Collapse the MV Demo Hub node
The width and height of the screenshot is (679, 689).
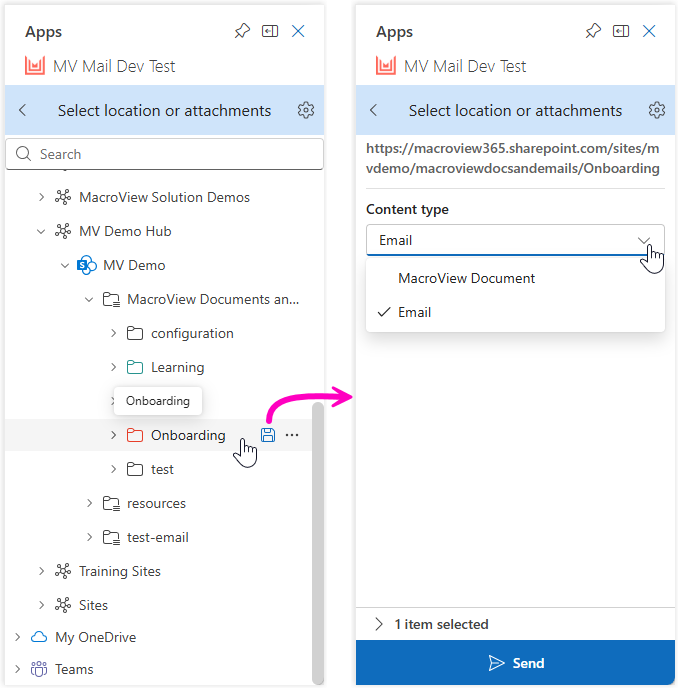coord(41,231)
